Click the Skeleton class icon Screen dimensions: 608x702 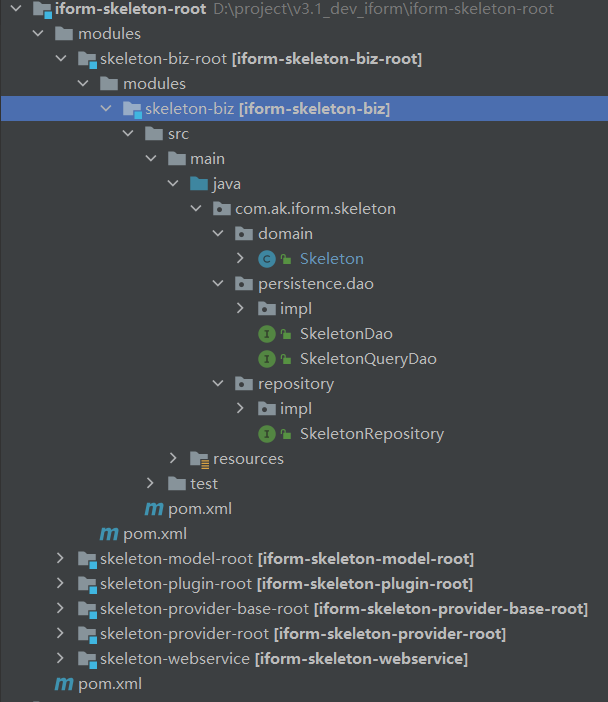(266, 259)
